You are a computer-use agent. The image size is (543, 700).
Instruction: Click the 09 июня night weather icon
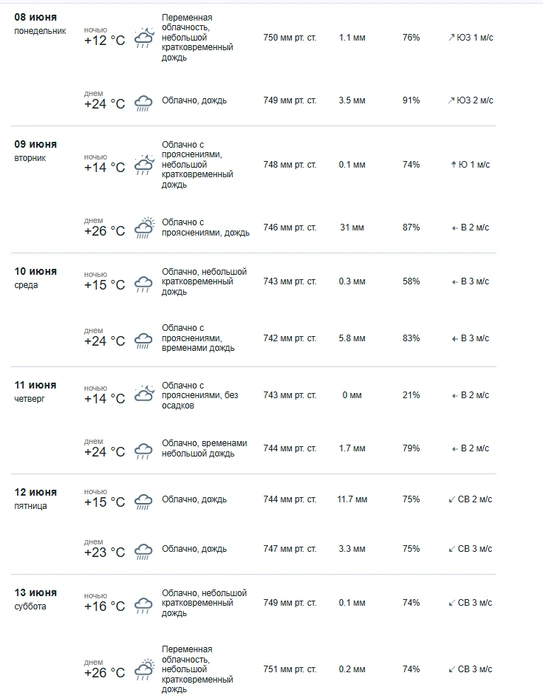[144, 165]
